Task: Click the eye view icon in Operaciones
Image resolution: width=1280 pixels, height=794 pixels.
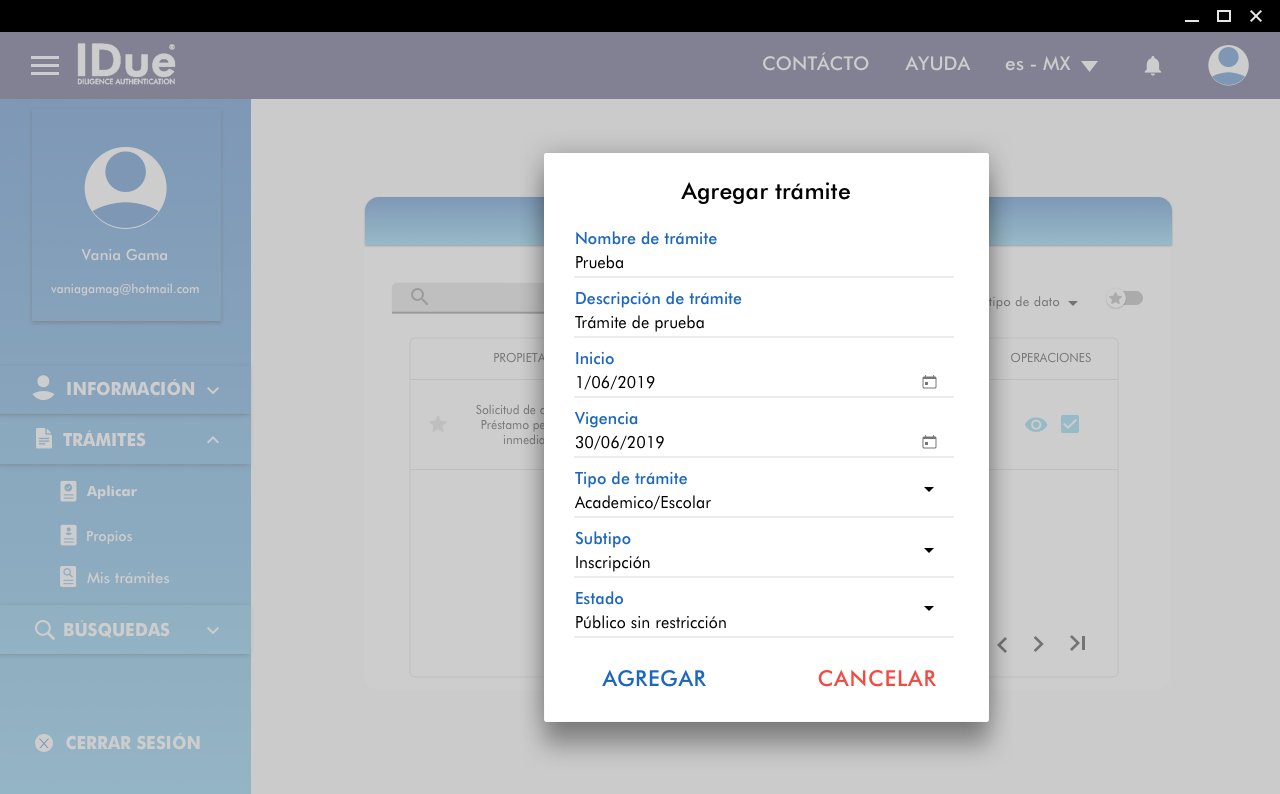Action: [x=1036, y=424]
